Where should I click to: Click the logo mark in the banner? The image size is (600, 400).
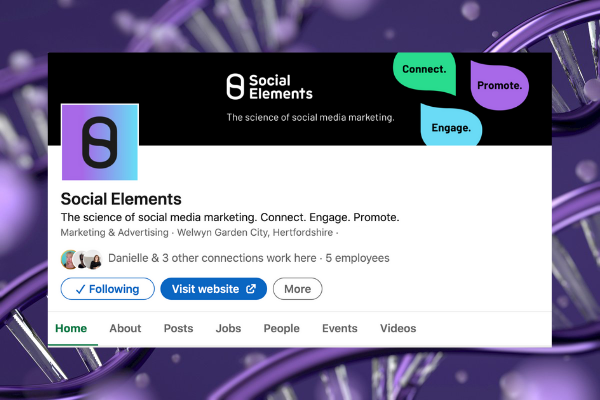235,86
